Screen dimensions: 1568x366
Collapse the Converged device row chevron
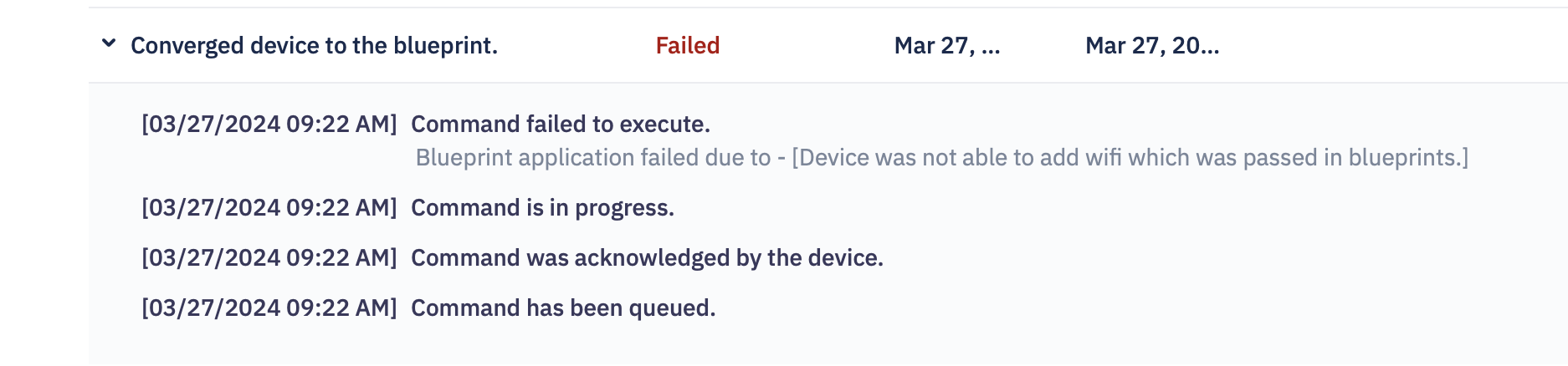[109, 43]
